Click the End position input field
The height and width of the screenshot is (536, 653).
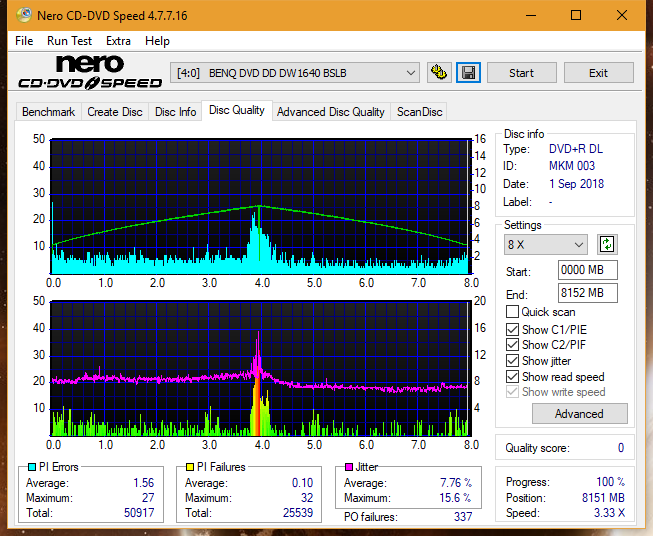click(588, 293)
